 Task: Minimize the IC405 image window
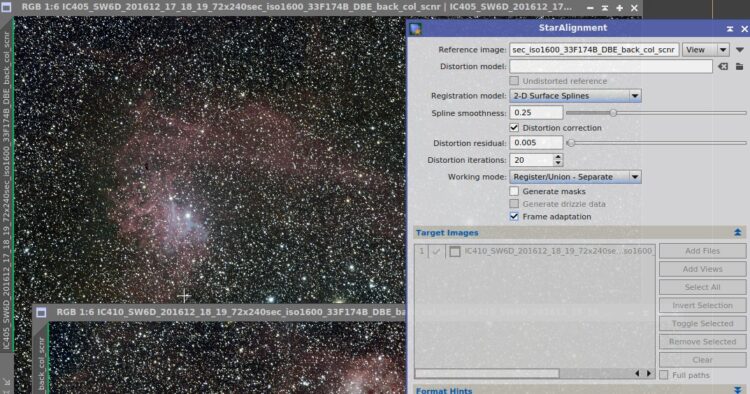tap(590, 8)
